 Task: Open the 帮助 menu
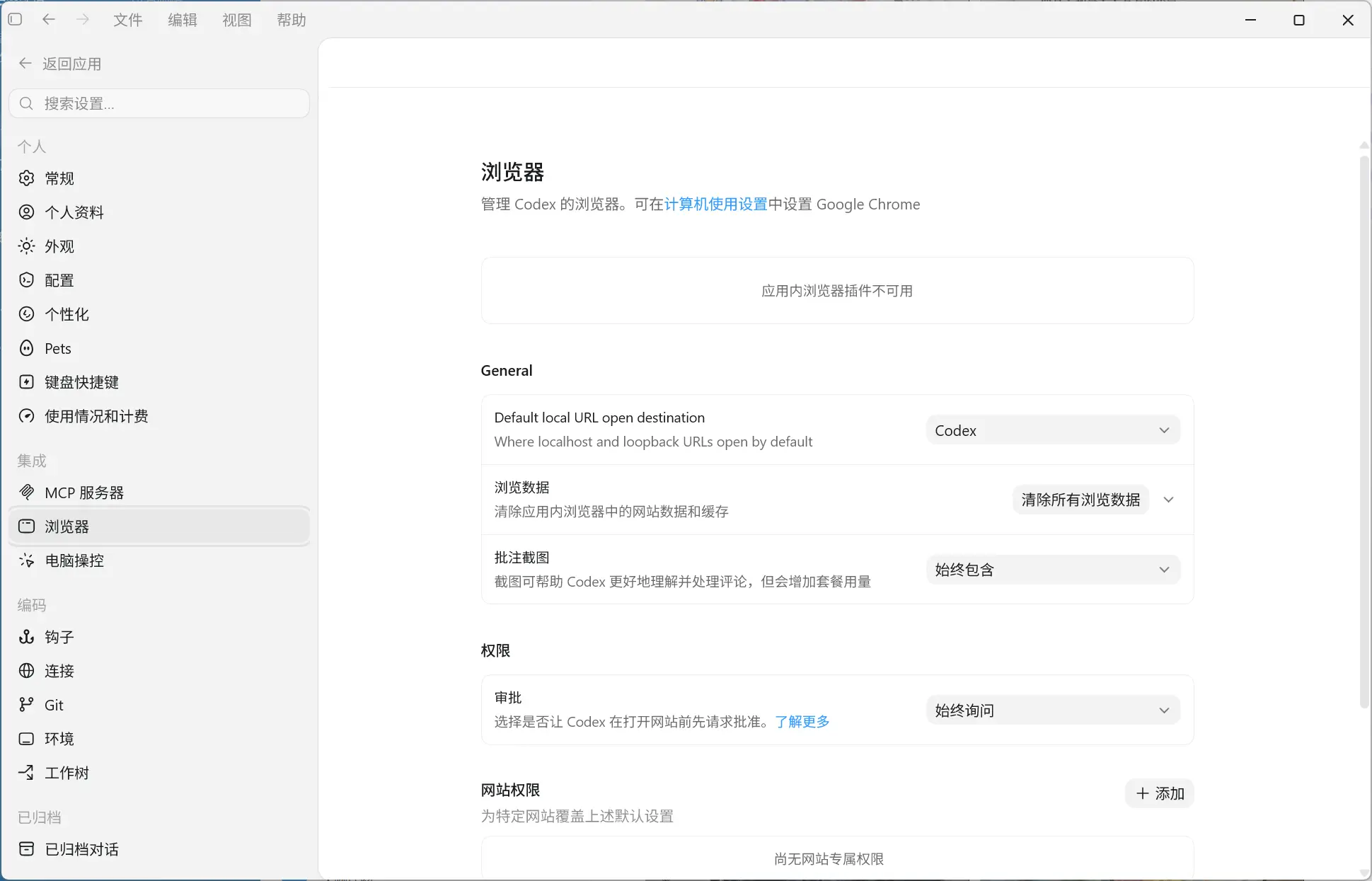292,20
